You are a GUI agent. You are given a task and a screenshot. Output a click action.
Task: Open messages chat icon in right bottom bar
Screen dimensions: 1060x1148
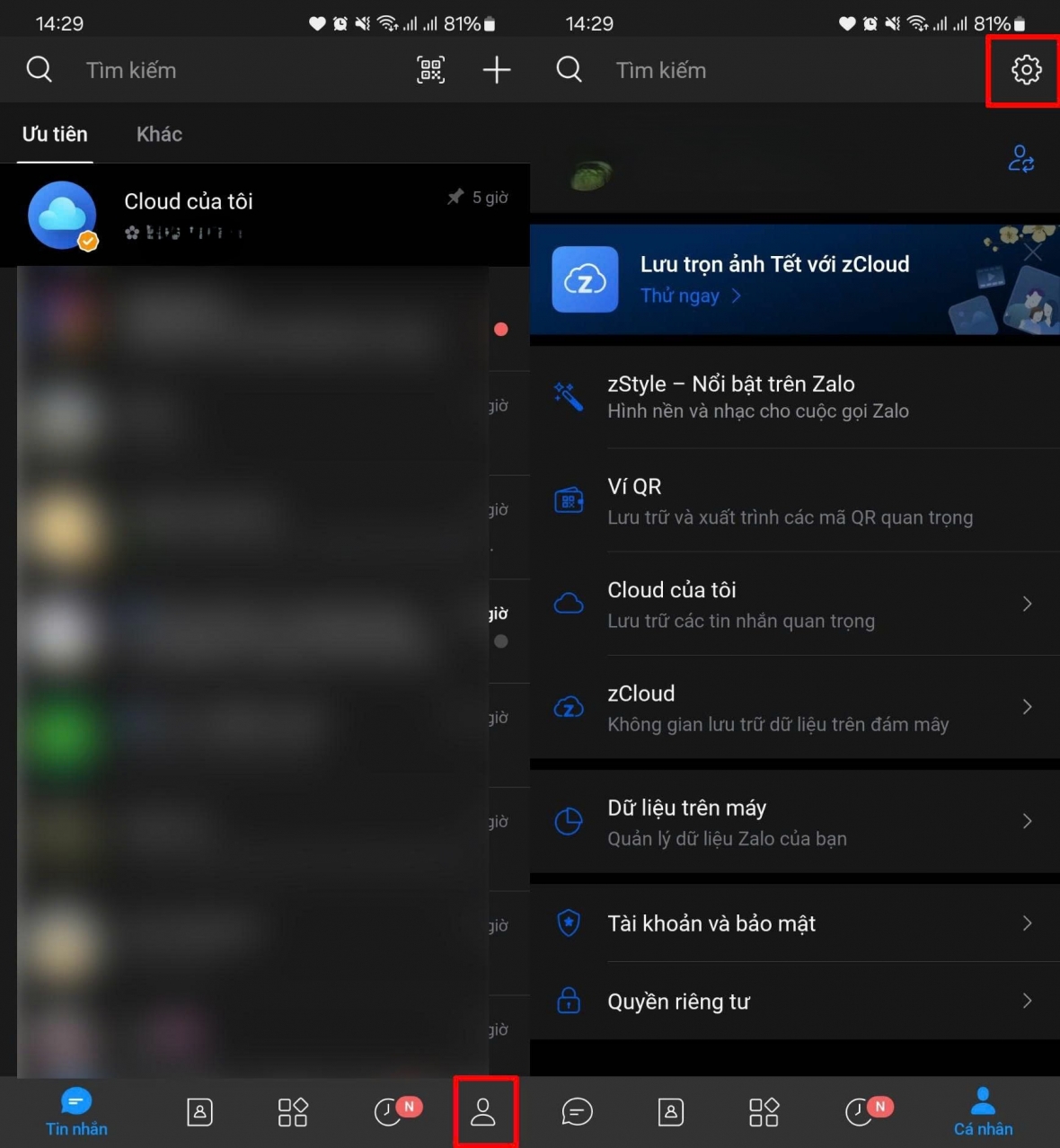click(577, 1112)
